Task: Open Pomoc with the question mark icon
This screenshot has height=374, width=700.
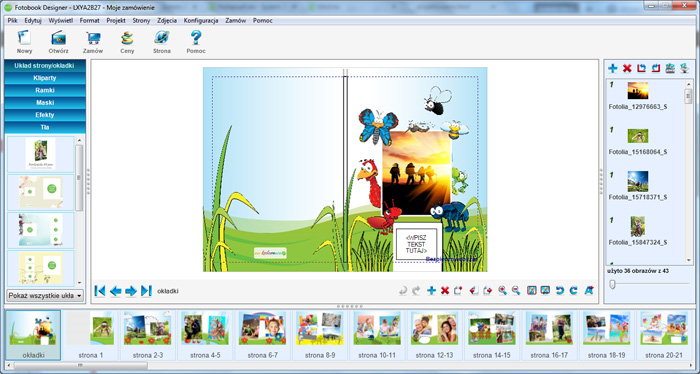Action: tap(196, 38)
